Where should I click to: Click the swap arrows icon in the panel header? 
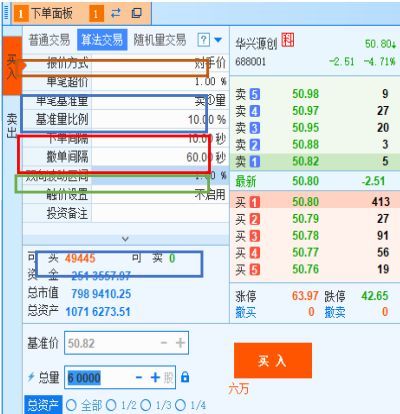[116, 13]
